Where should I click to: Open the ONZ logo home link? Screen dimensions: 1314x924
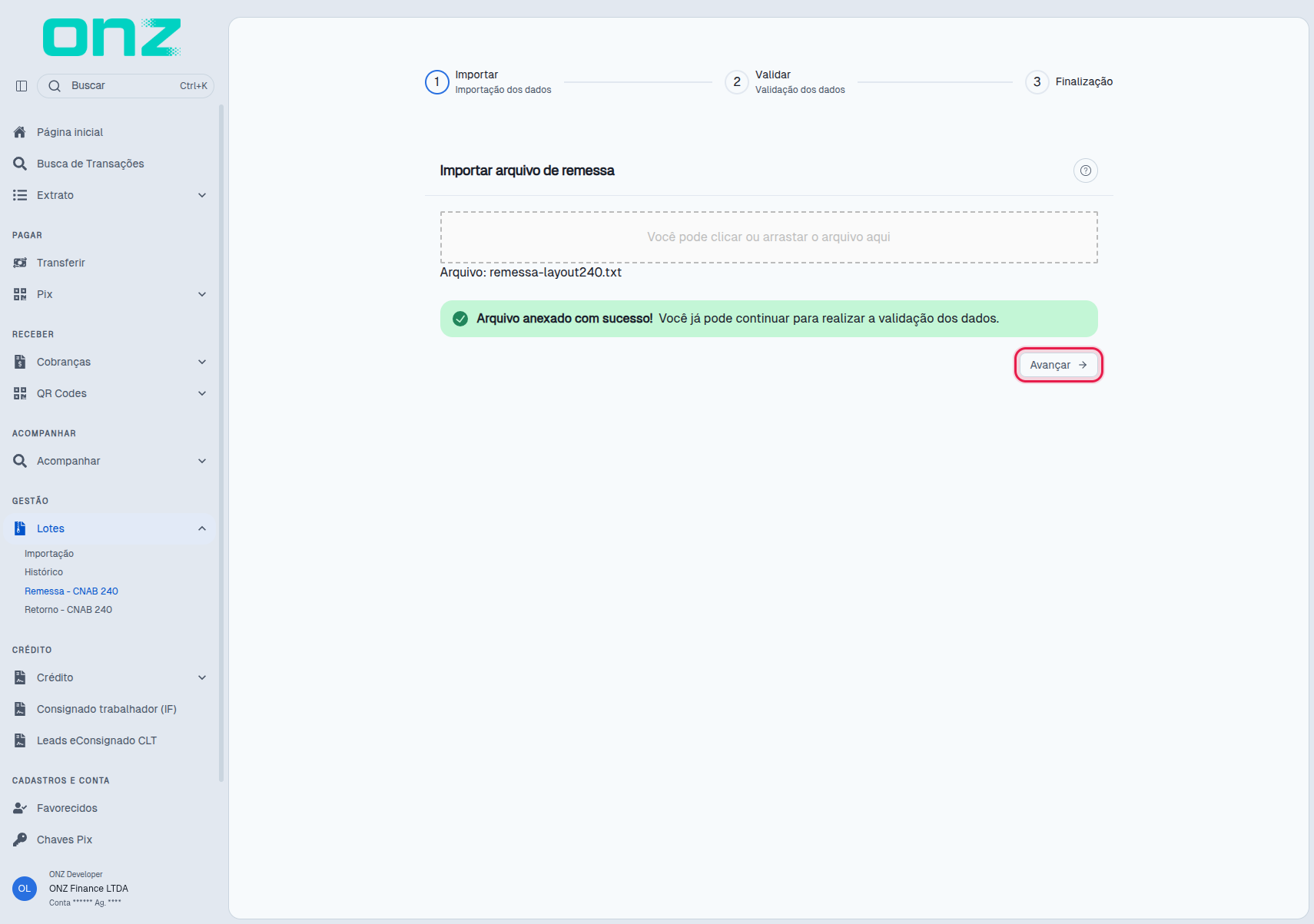[x=112, y=38]
